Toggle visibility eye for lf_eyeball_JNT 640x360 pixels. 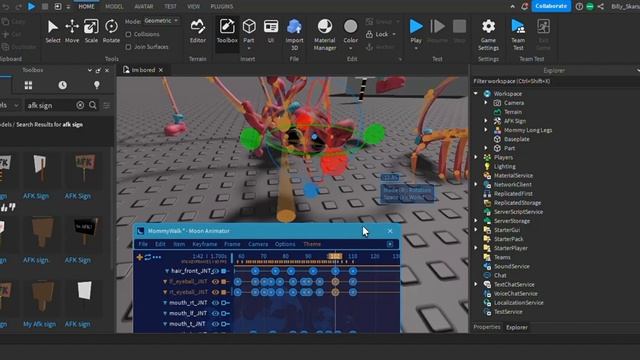click(x=216, y=282)
